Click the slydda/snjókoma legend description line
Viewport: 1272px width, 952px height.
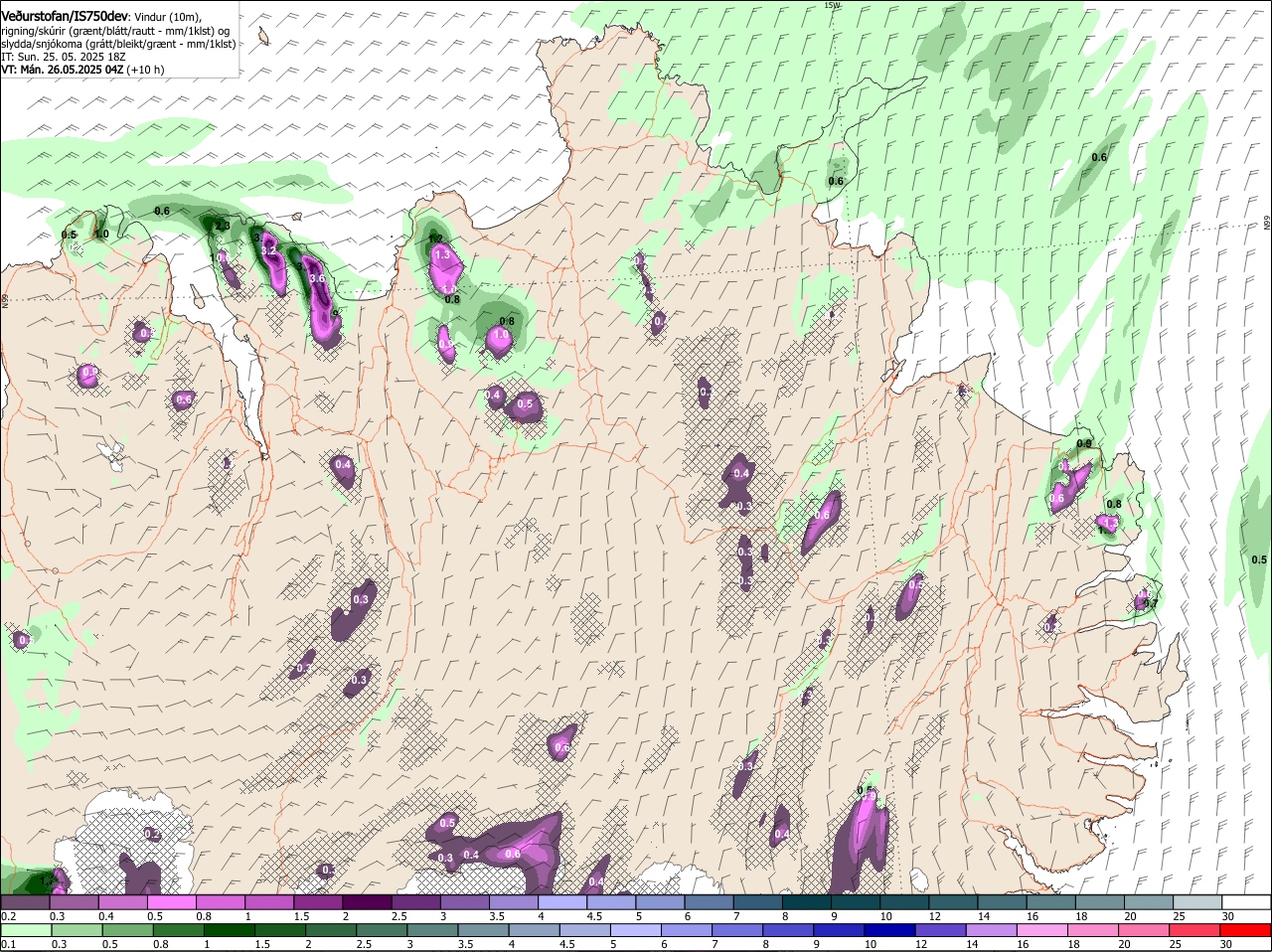click(x=118, y=44)
